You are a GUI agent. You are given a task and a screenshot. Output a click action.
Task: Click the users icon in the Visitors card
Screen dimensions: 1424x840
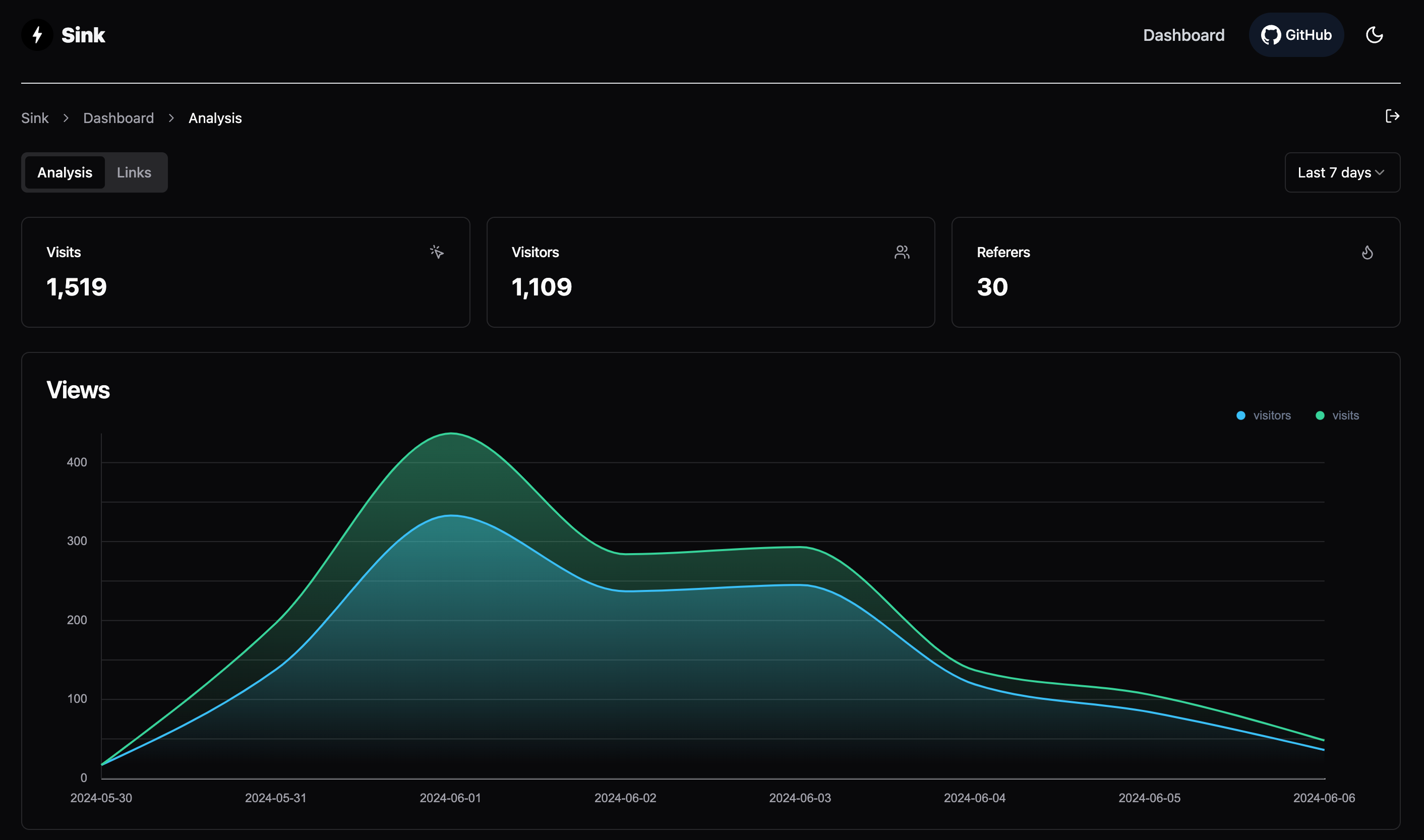tap(902, 252)
